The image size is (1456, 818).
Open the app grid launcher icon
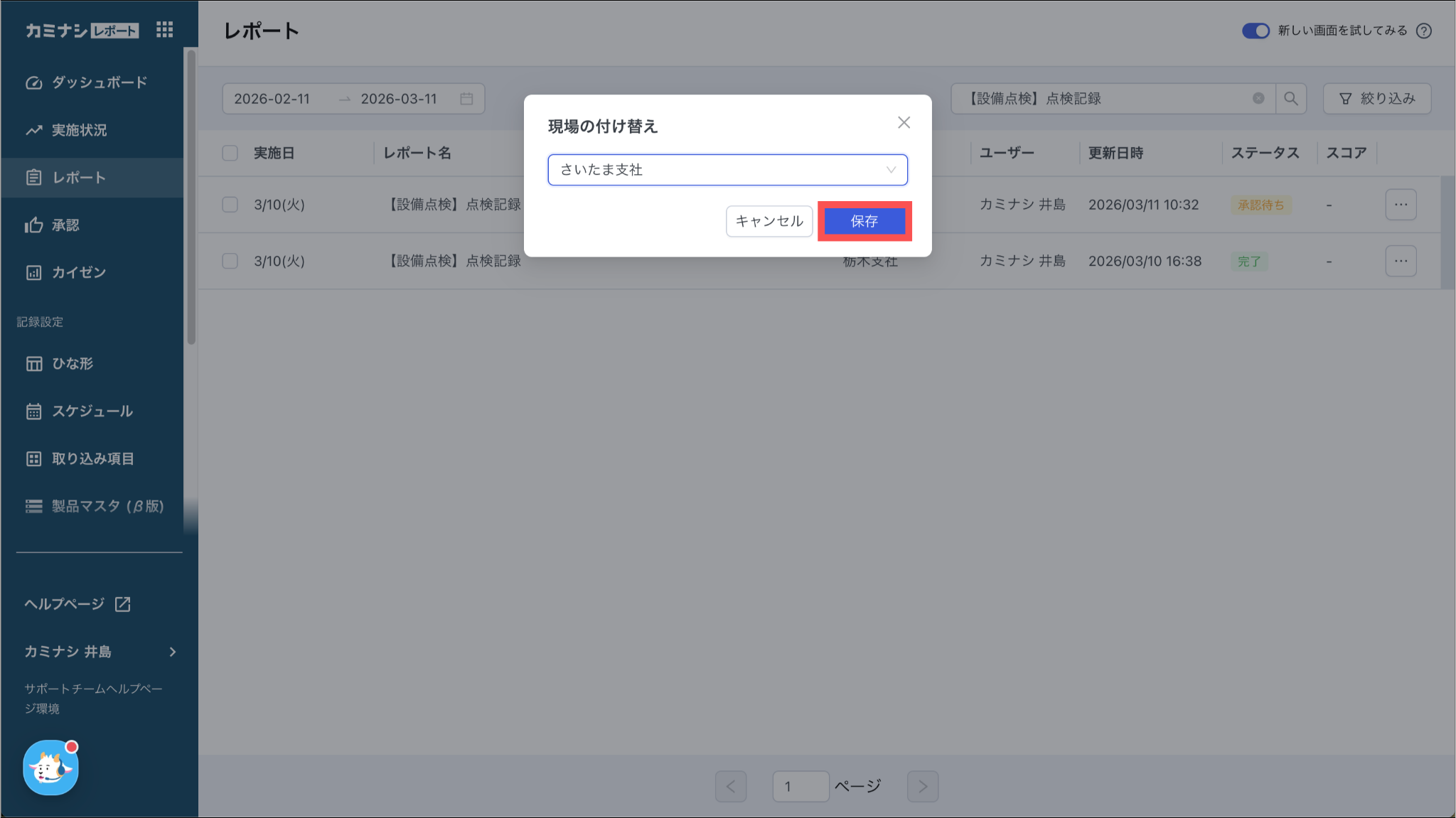(164, 30)
